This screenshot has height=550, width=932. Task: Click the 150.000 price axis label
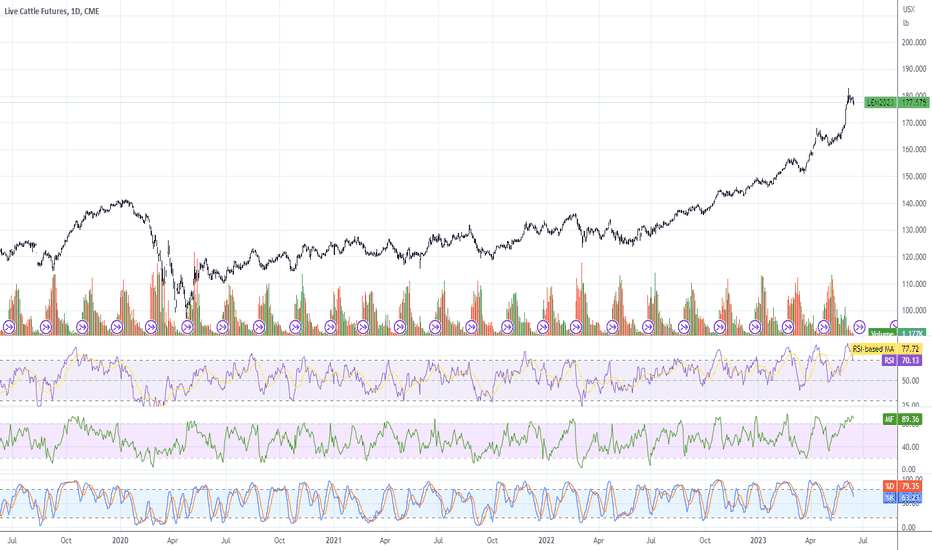914,177
